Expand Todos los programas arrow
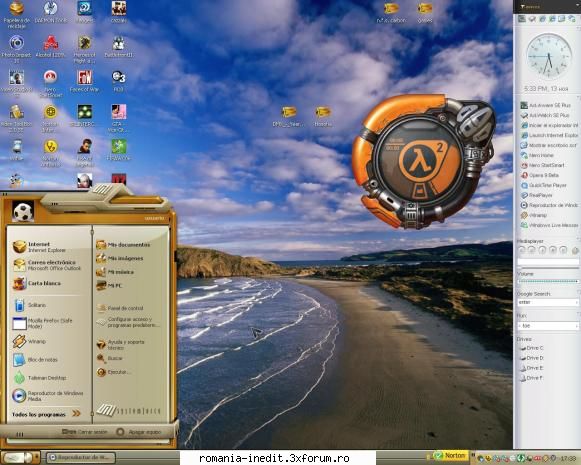This screenshot has height=465, width=581. (x=76, y=413)
